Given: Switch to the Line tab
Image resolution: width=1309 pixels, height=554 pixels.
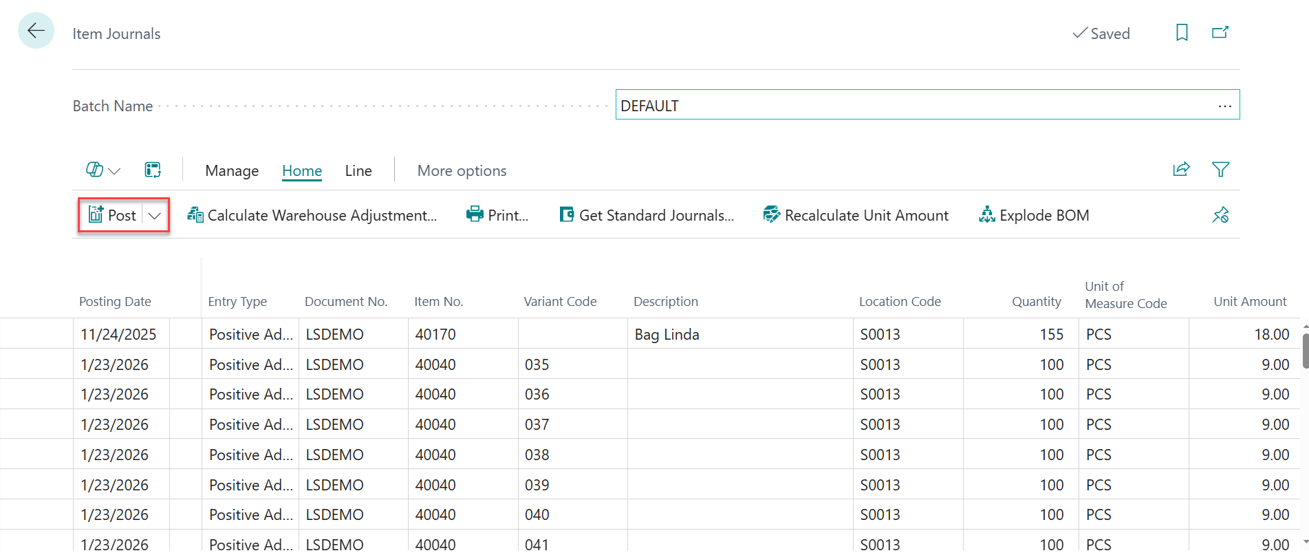Looking at the screenshot, I should (x=358, y=171).
